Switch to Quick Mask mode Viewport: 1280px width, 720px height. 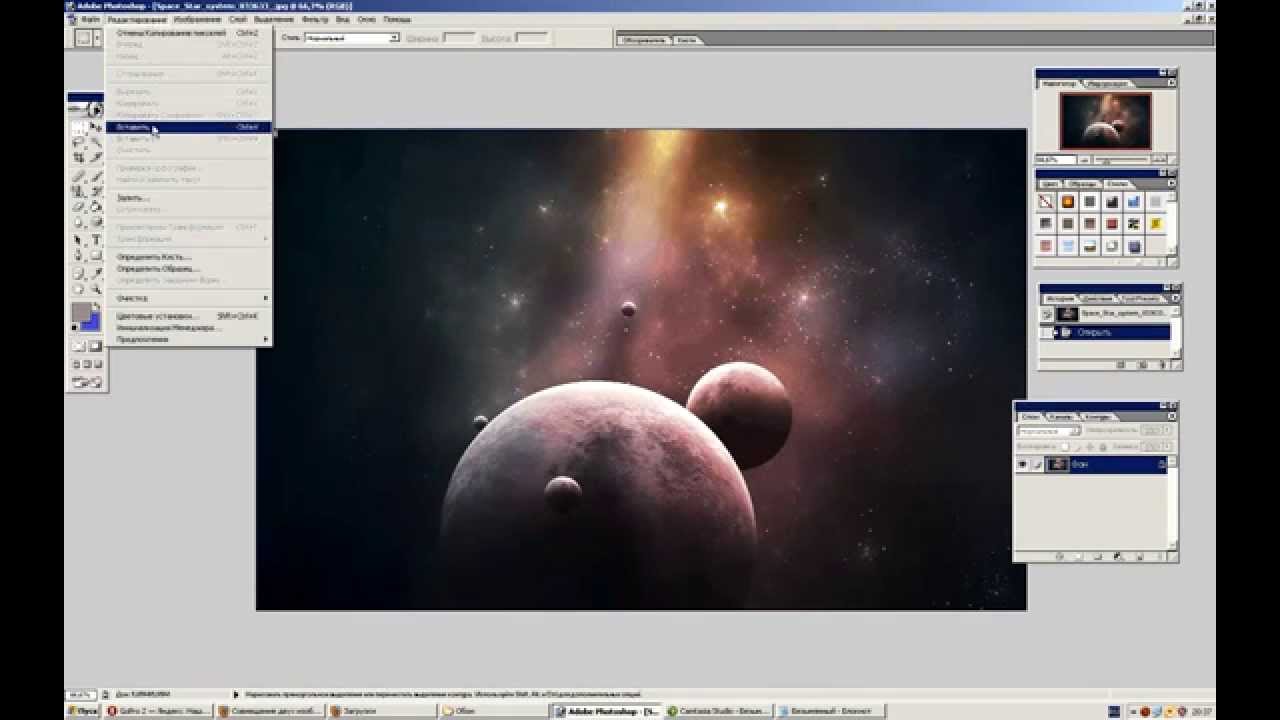(x=96, y=346)
